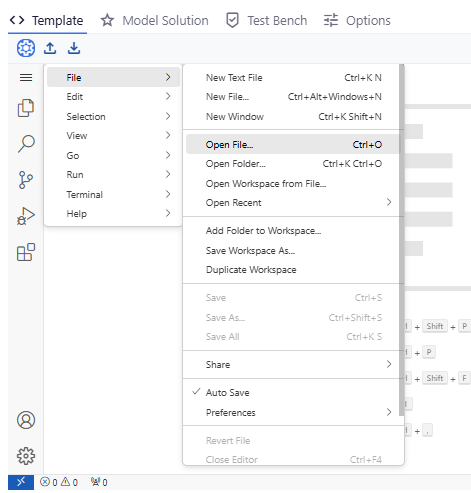
Task: Open the Extensions blocks icon
Action: pyautogui.click(x=26, y=252)
